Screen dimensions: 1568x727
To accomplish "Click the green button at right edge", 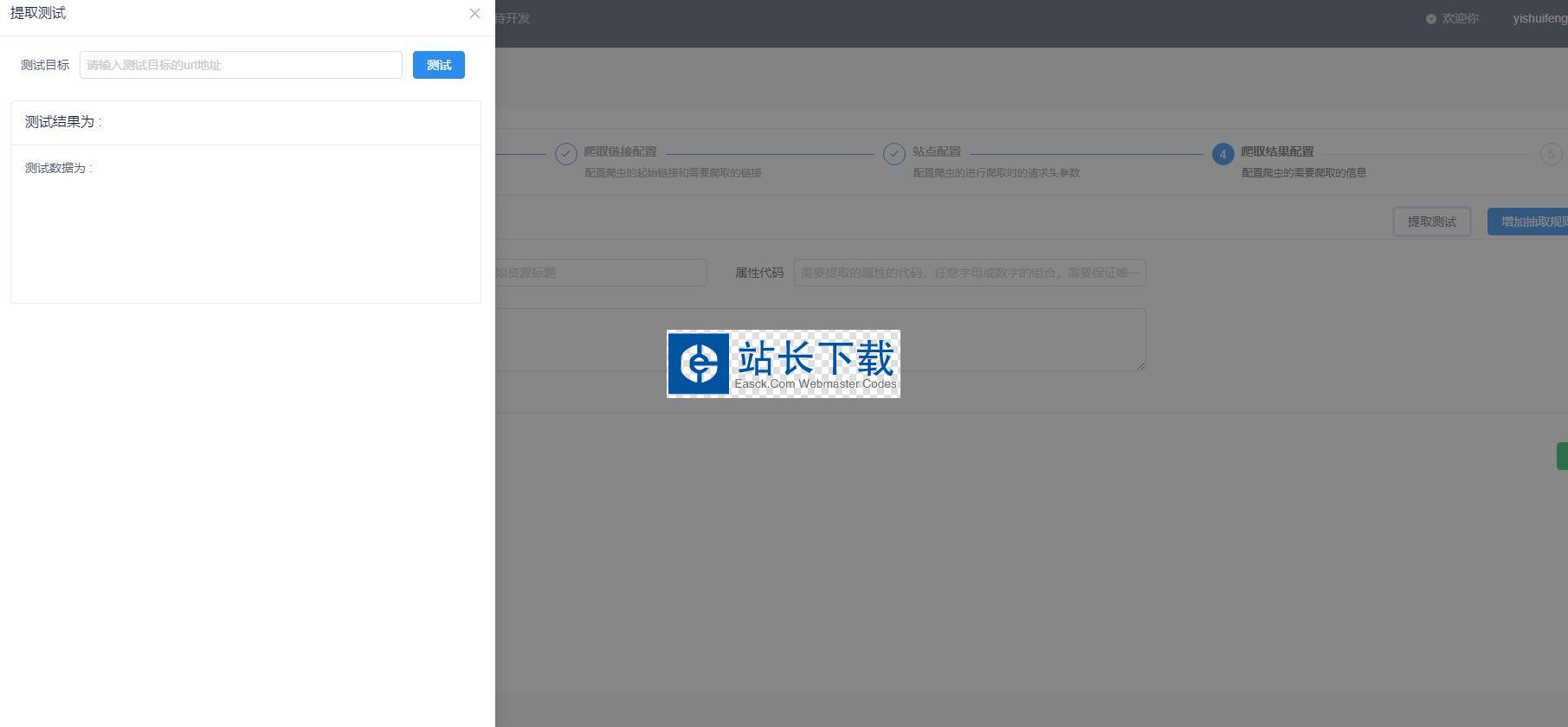I will tap(1562, 456).
